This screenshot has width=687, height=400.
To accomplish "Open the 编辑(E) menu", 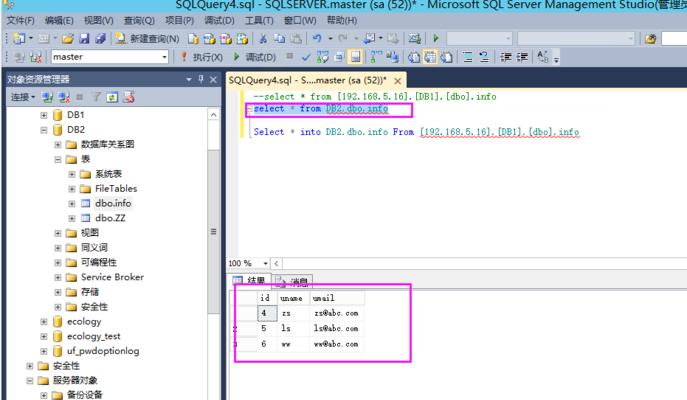I will [x=59, y=21].
